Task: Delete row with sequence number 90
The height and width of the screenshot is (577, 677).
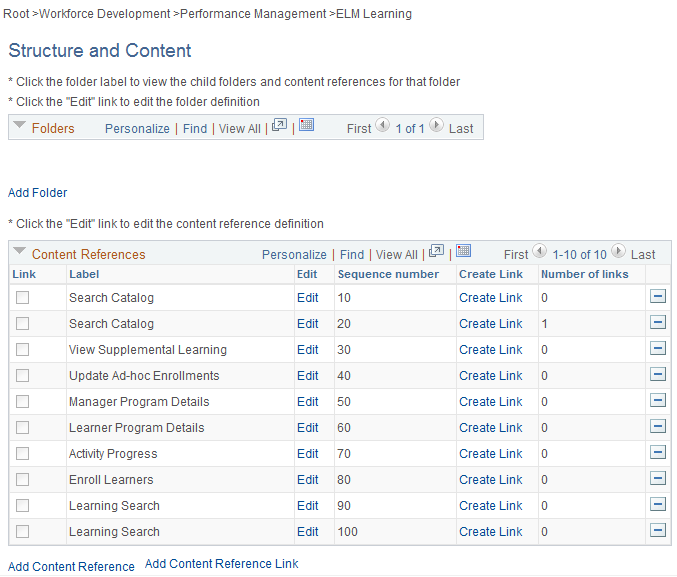Action: [x=658, y=504]
